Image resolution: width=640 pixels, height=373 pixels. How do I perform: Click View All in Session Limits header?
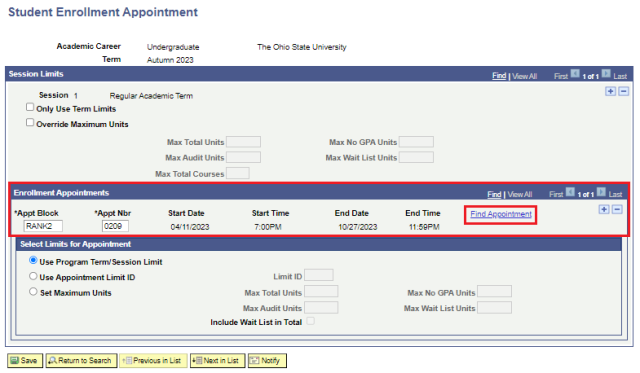tap(524, 76)
